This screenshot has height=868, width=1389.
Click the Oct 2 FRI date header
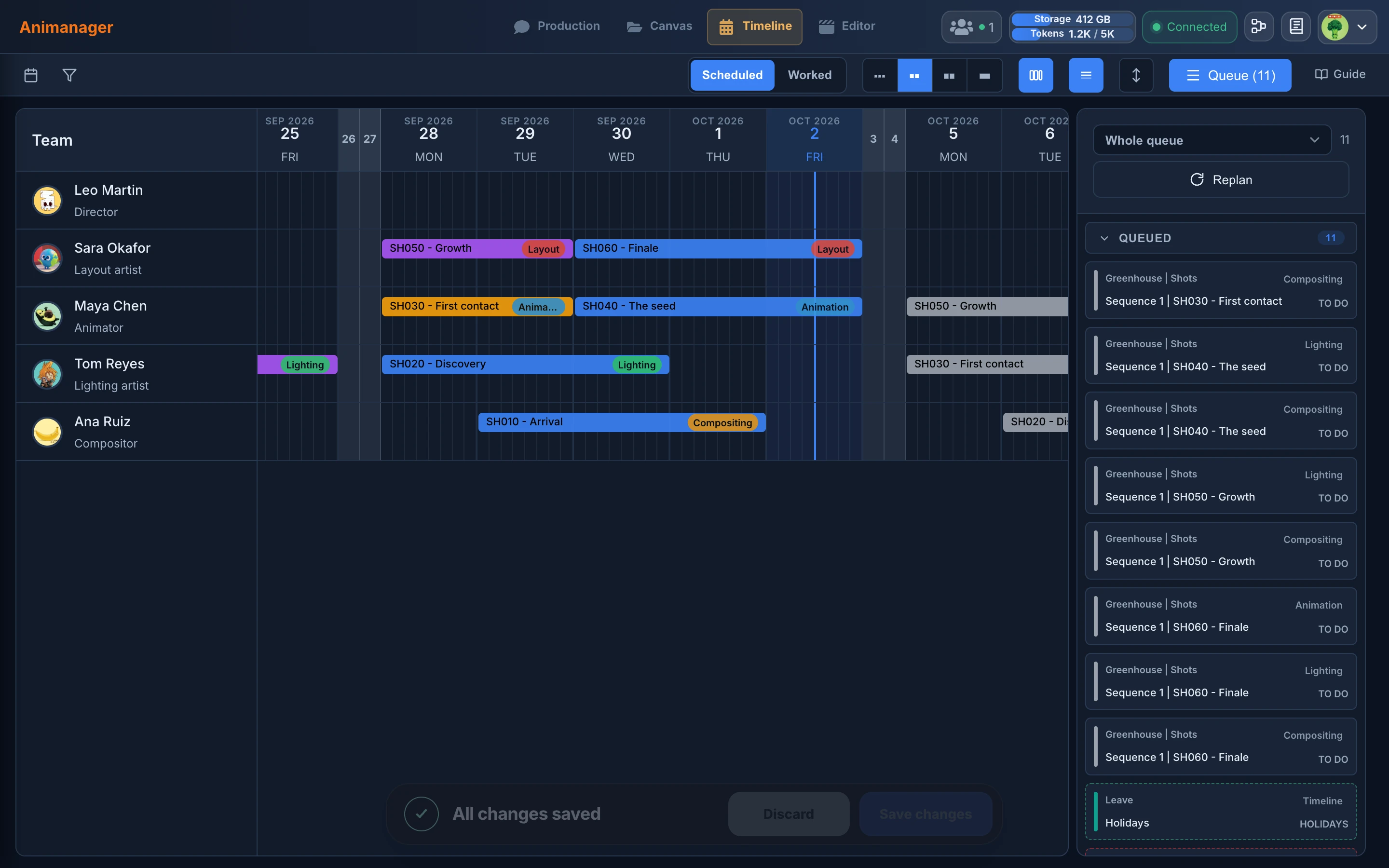point(814,139)
